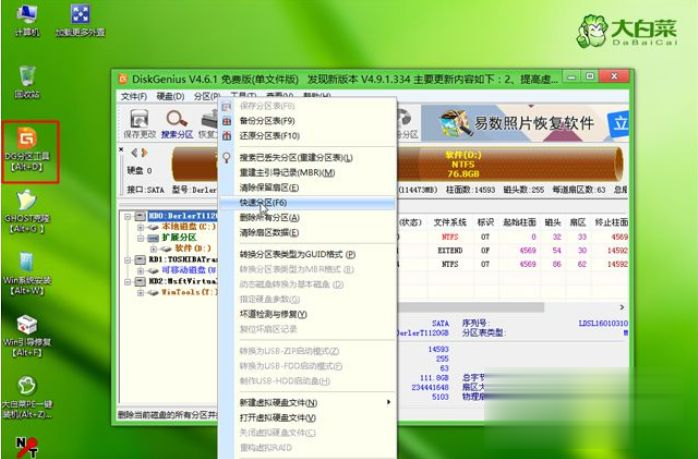Screen dimensions: 698x459
Task: Click the EXTEND row in partition table
Action: 512,251
